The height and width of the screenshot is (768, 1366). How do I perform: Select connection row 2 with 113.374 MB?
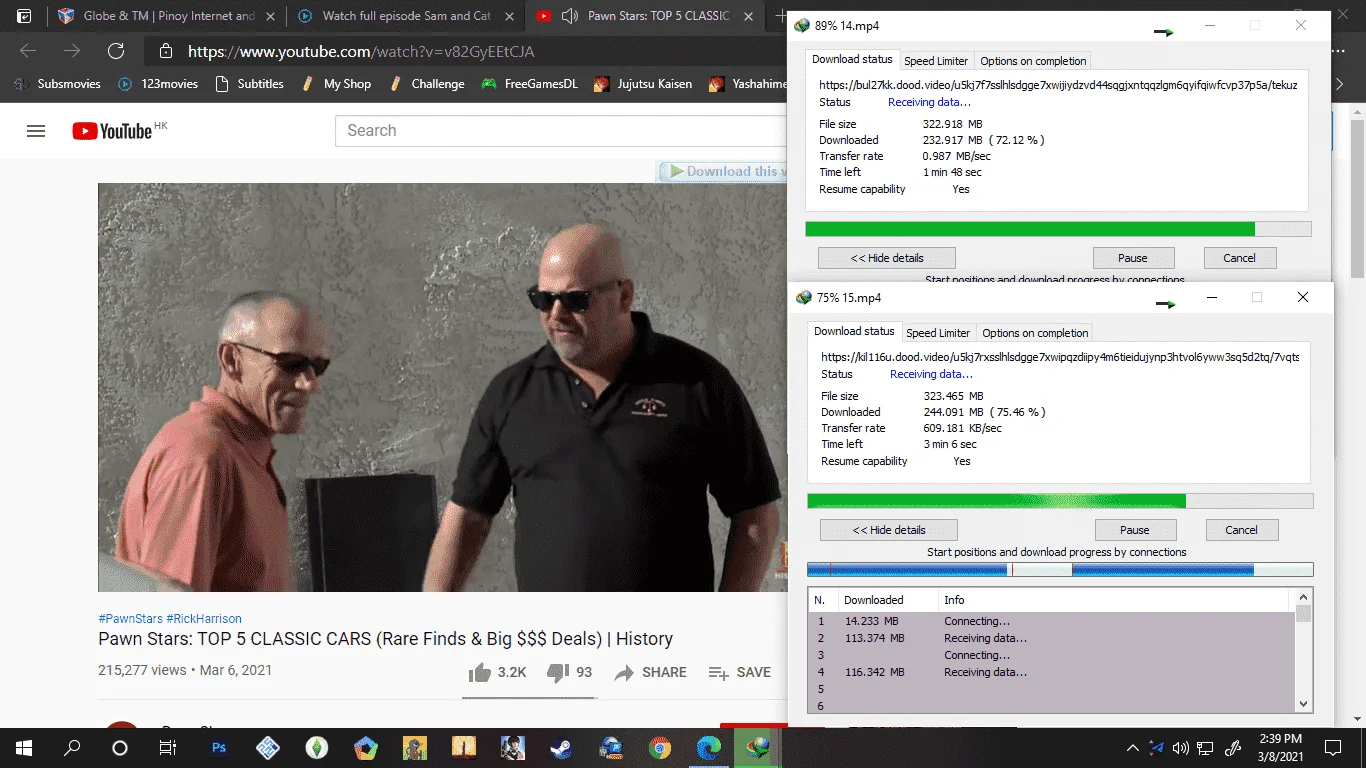click(x=1052, y=638)
